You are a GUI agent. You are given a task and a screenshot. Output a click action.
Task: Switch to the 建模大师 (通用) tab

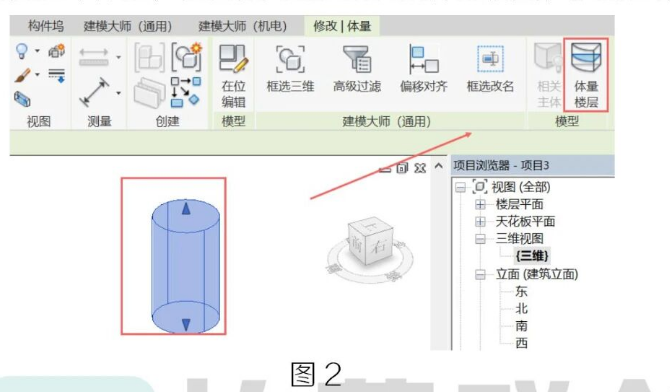coord(128,26)
